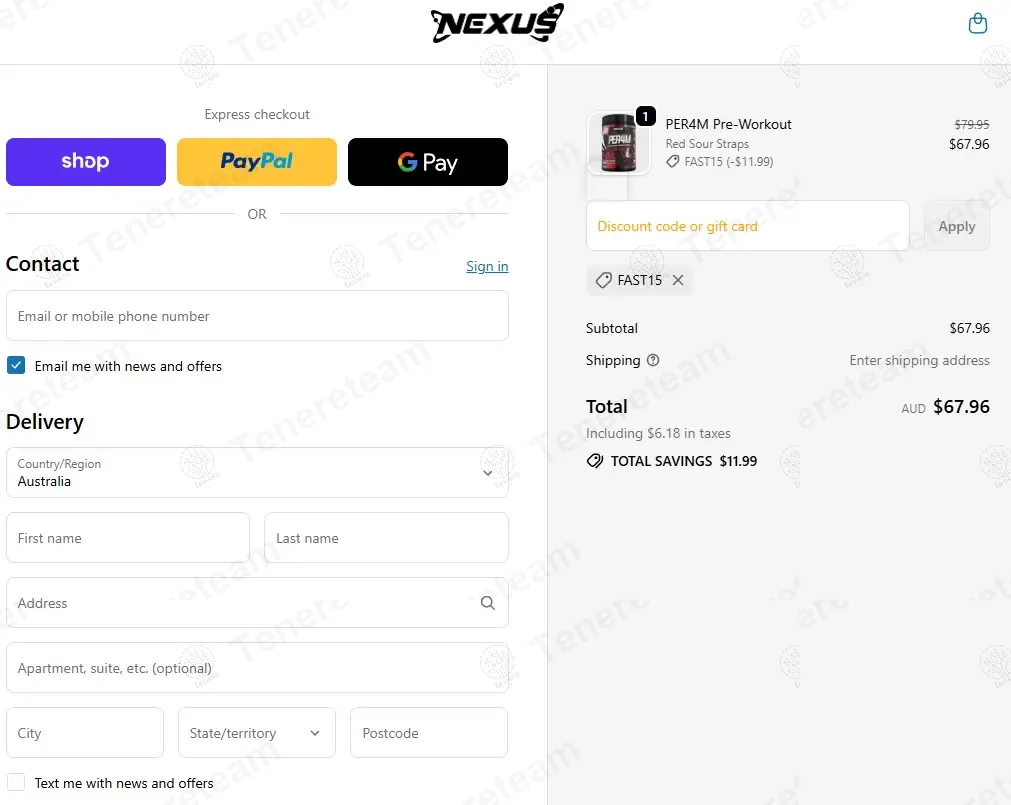Open the Country/Region dropdown

click(257, 472)
